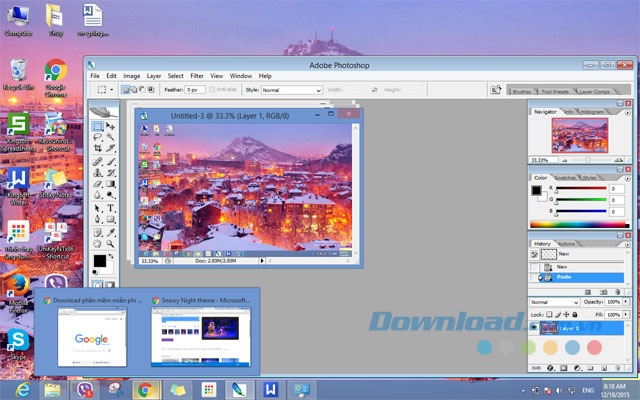Select the Pen tool
The image size is (640, 400).
[x=98, y=220]
